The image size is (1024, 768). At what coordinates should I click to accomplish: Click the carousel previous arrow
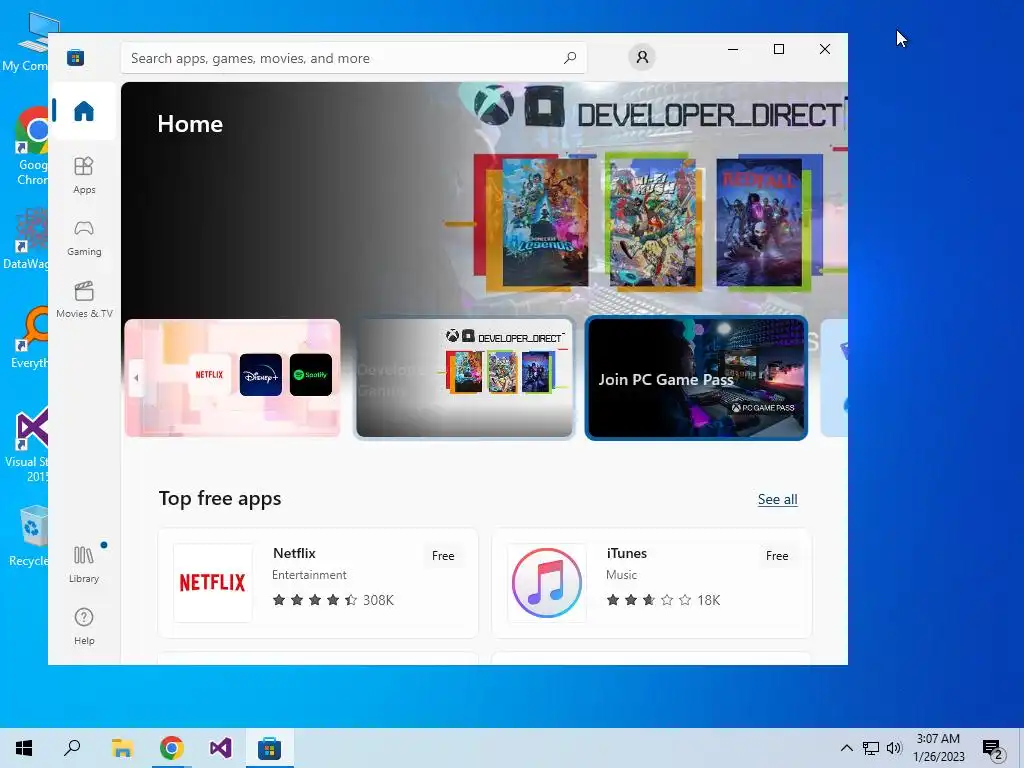tap(136, 377)
